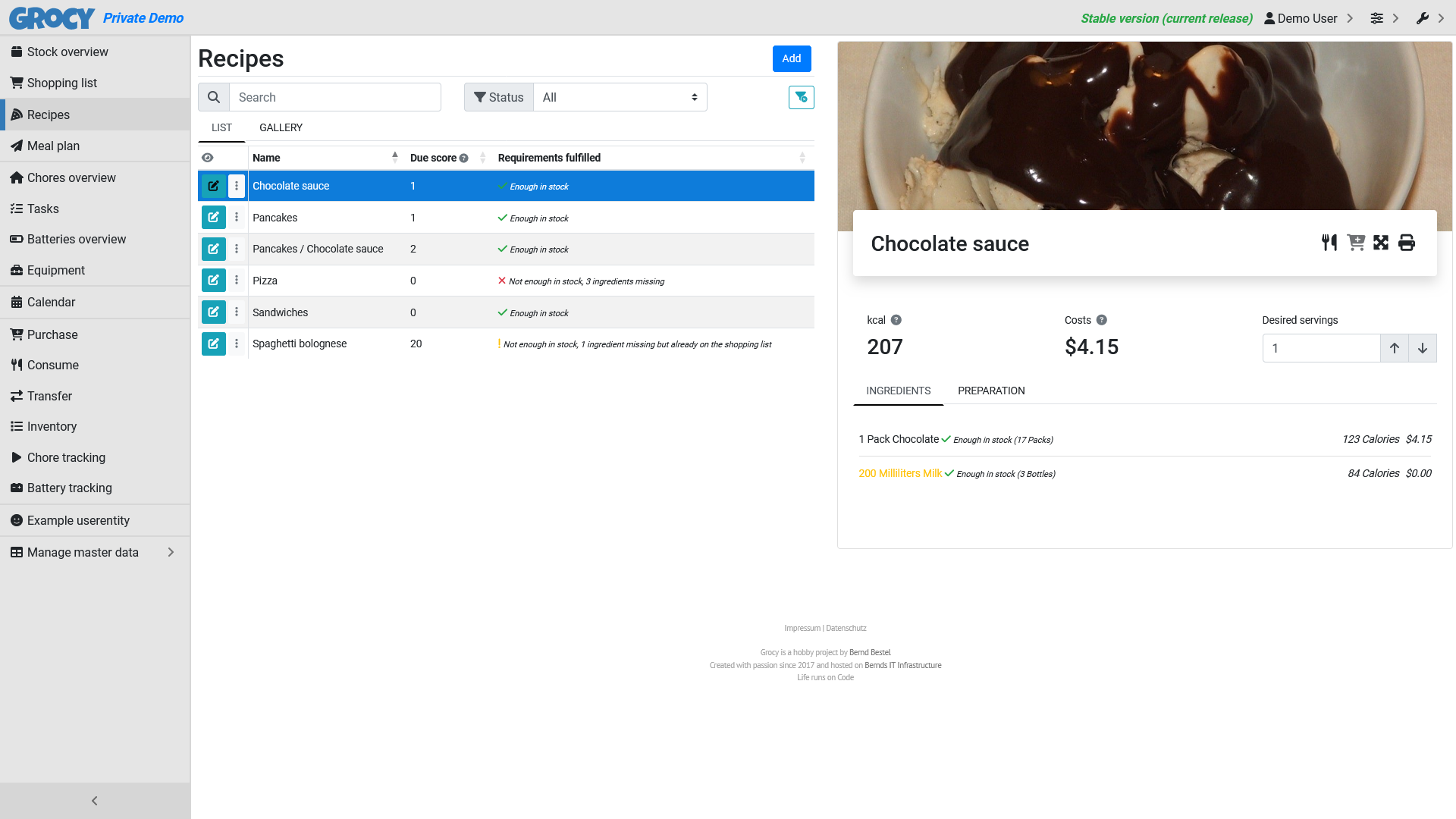Add missing ingredients to shopping list icon
The image size is (1456, 819).
1355,243
